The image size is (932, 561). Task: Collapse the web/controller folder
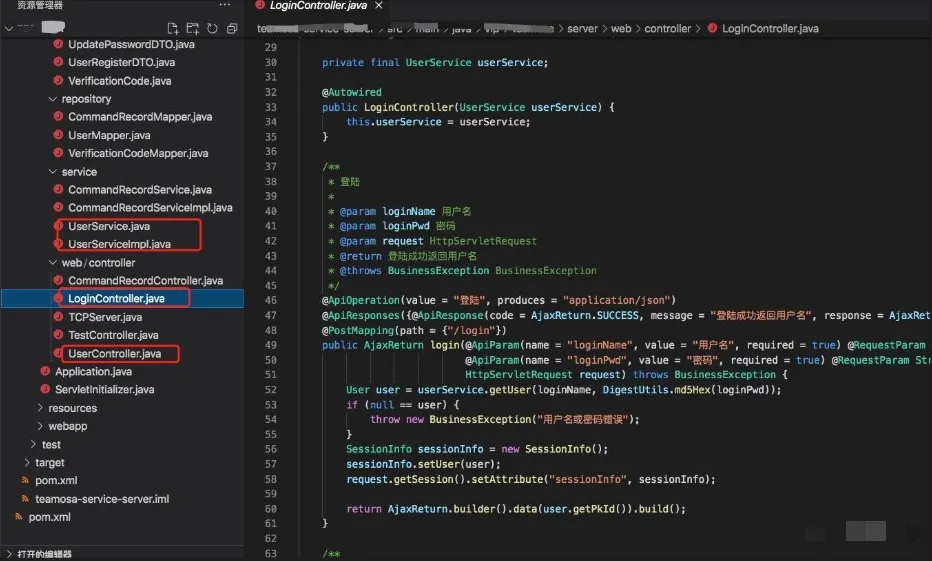click(x=53, y=262)
